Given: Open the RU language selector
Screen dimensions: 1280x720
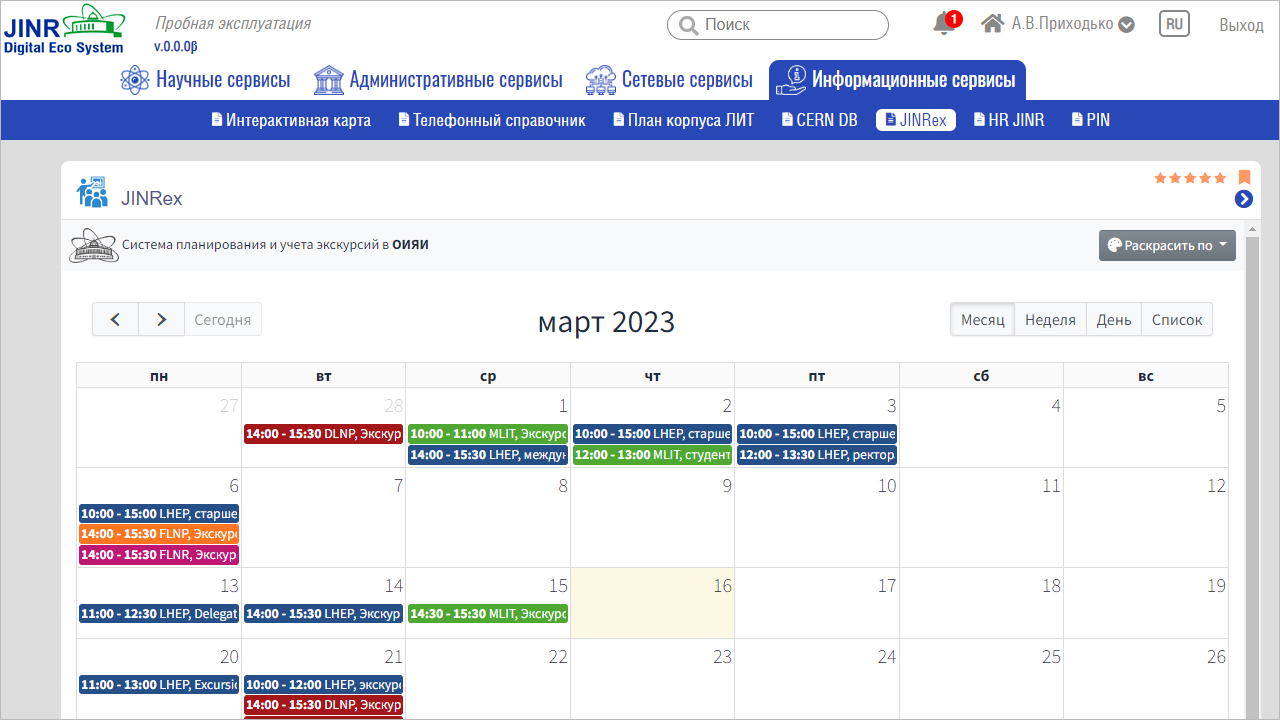Looking at the screenshot, I should pyautogui.click(x=1174, y=24).
